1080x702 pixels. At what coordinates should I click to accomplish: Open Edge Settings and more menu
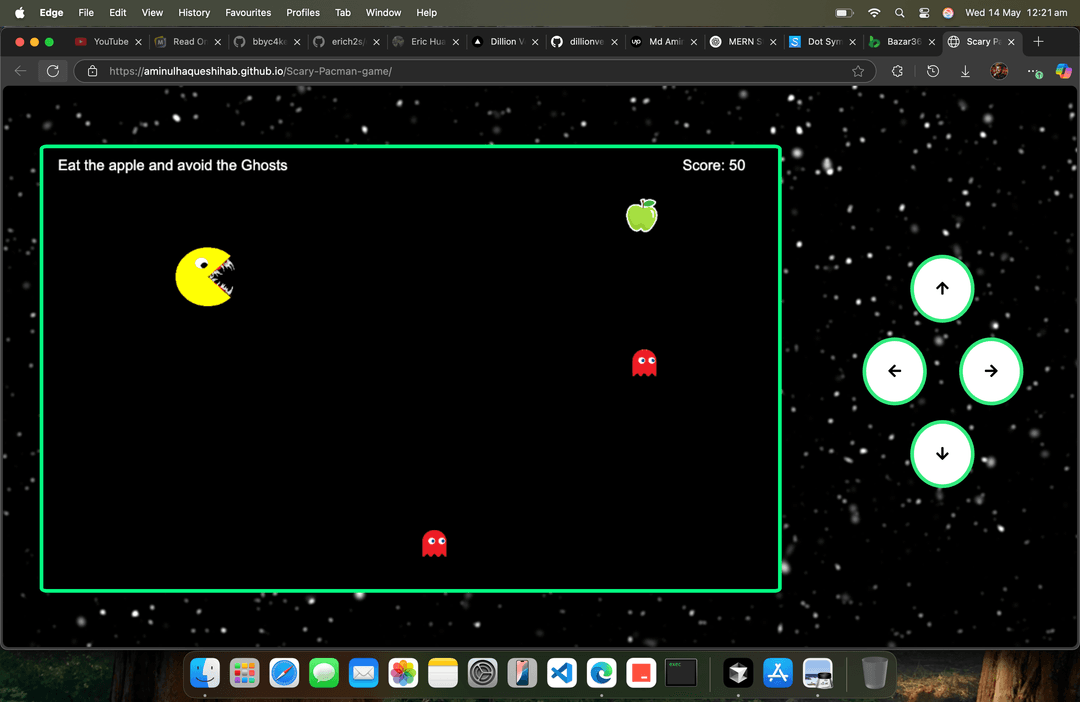click(1030, 71)
